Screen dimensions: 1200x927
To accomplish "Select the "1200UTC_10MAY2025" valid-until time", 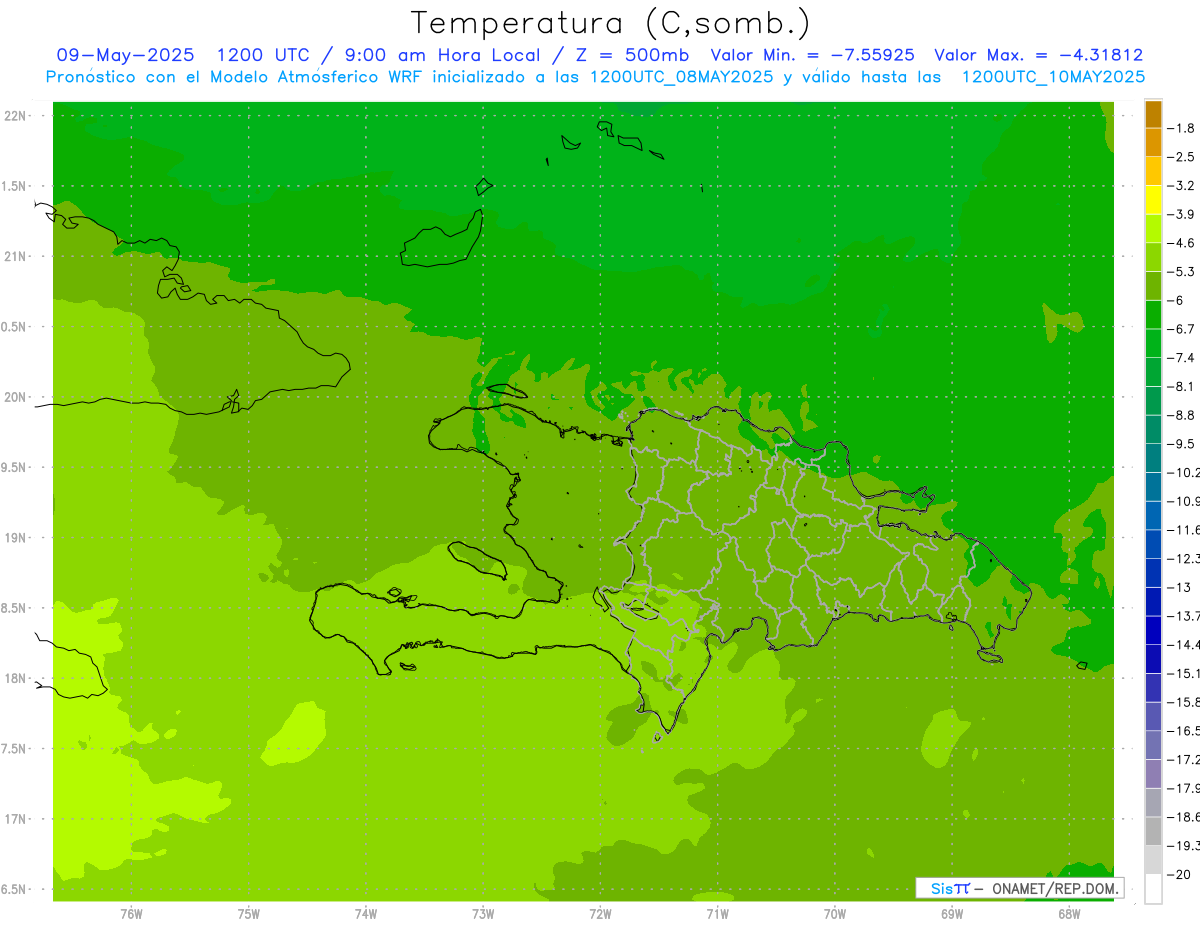I will (x=1053, y=76).
